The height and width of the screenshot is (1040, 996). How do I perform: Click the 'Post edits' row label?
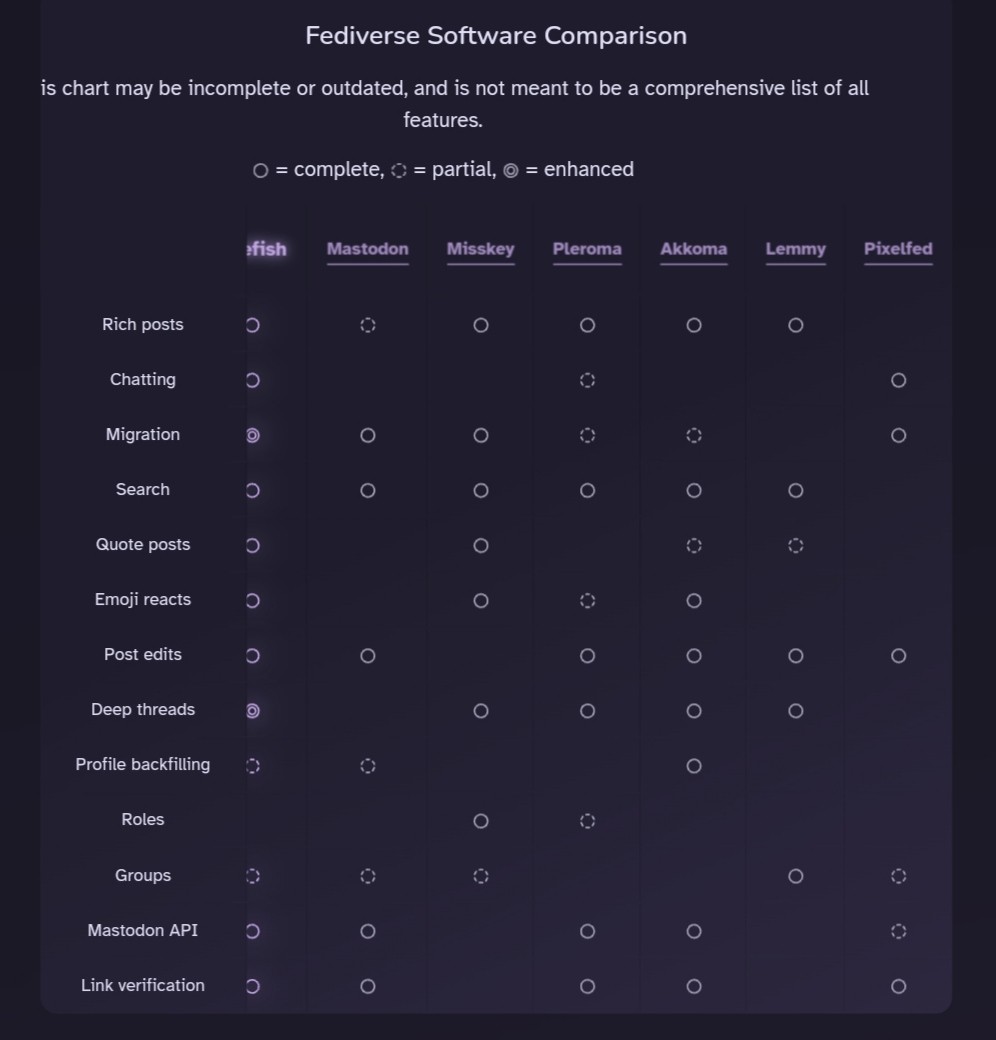(x=143, y=655)
